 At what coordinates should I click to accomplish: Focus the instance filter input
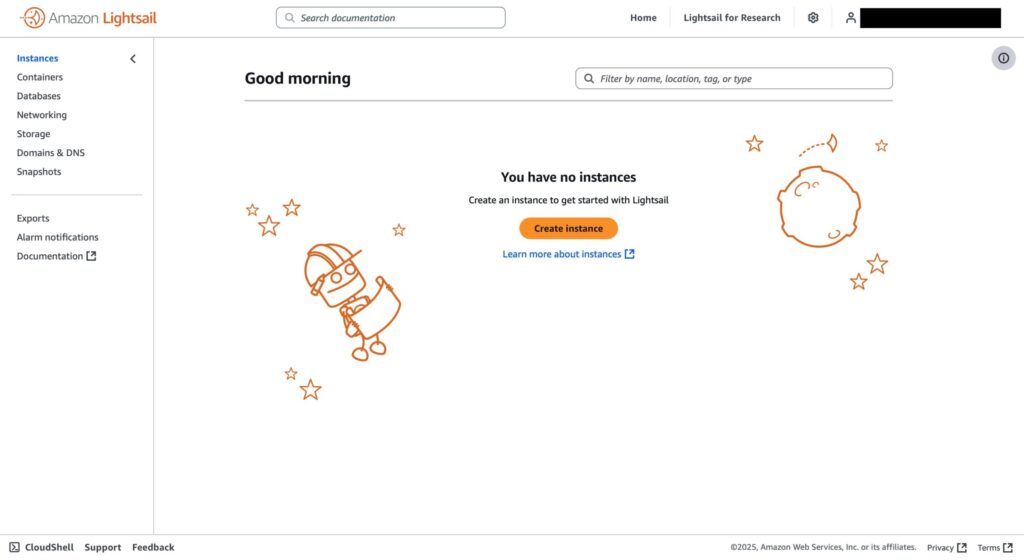pyautogui.click(x=733, y=78)
